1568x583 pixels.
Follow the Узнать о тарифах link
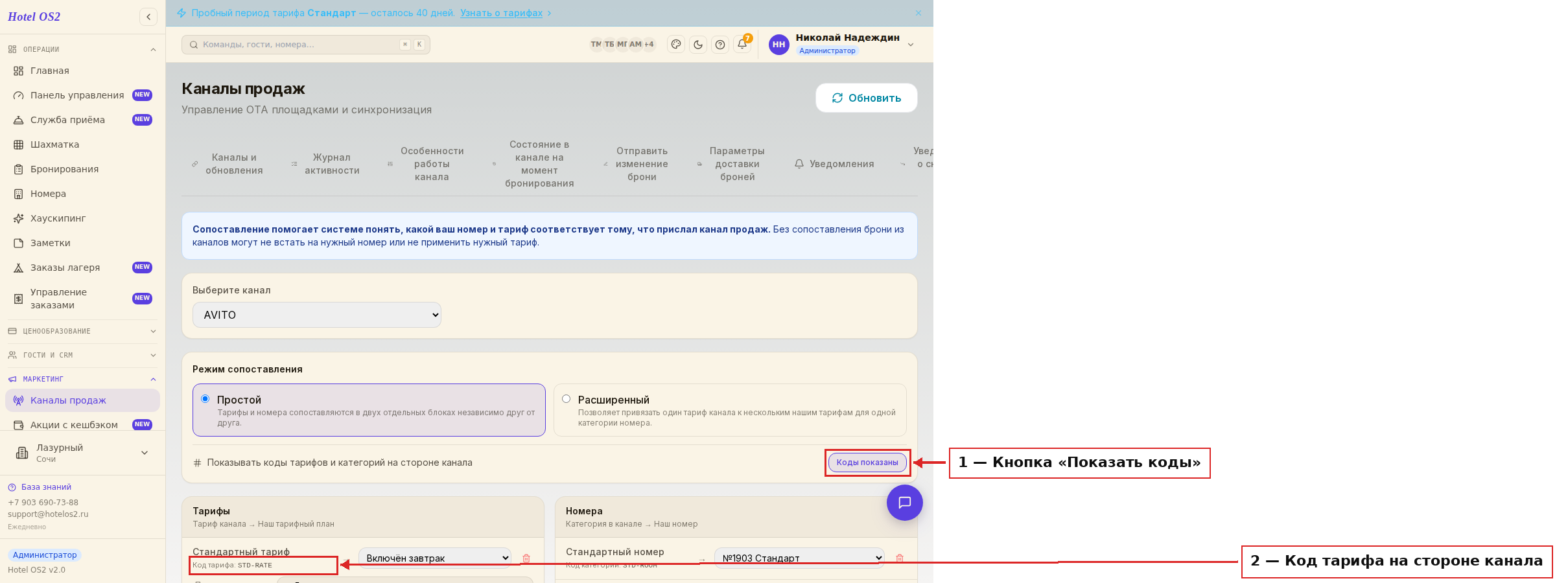pyautogui.click(x=502, y=13)
